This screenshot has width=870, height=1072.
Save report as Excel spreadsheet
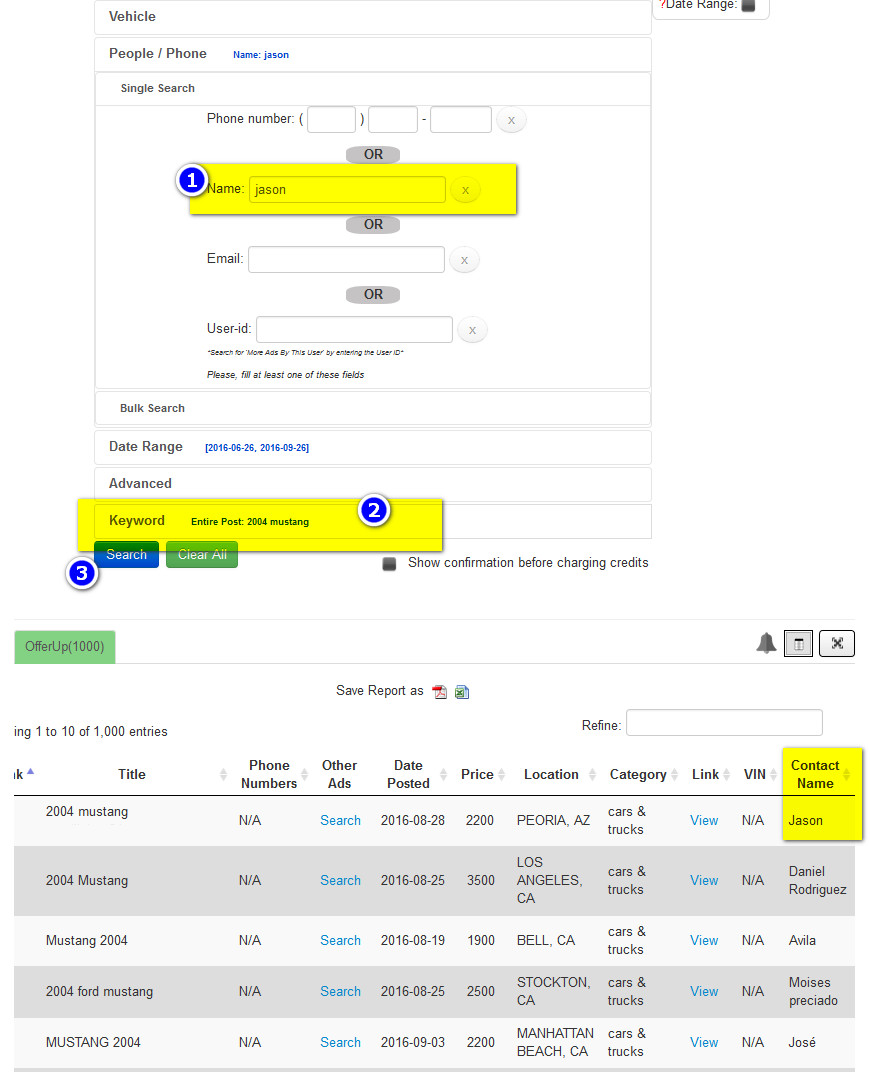coord(462,692)
